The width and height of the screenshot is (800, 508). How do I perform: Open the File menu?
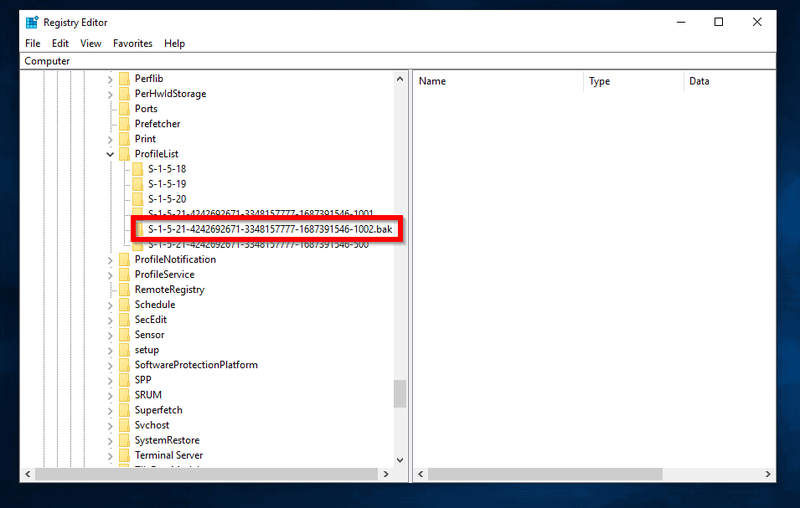pos(33,43)
